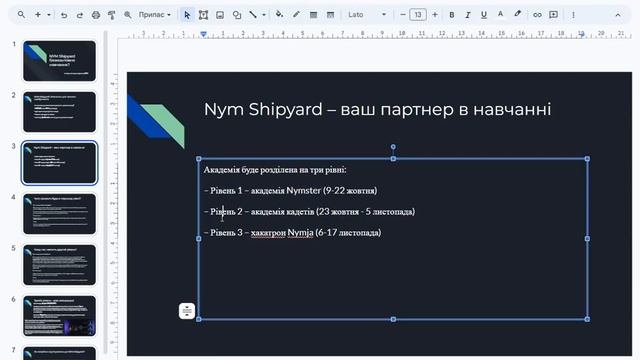Choose the select arrow cursor tool

coord(187,15)
